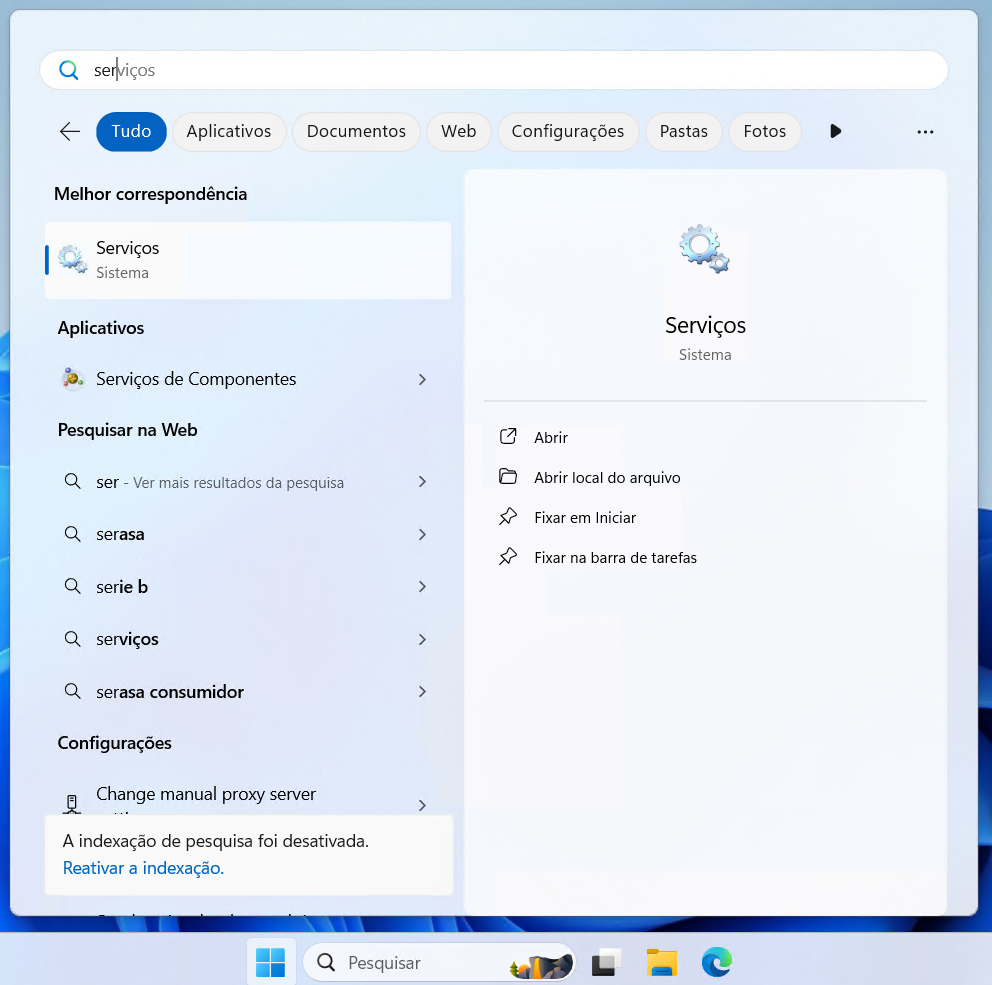The image size is (992, 985).
Task: Expand Serviços de Componentes chevron
Action: click(423, 379)
